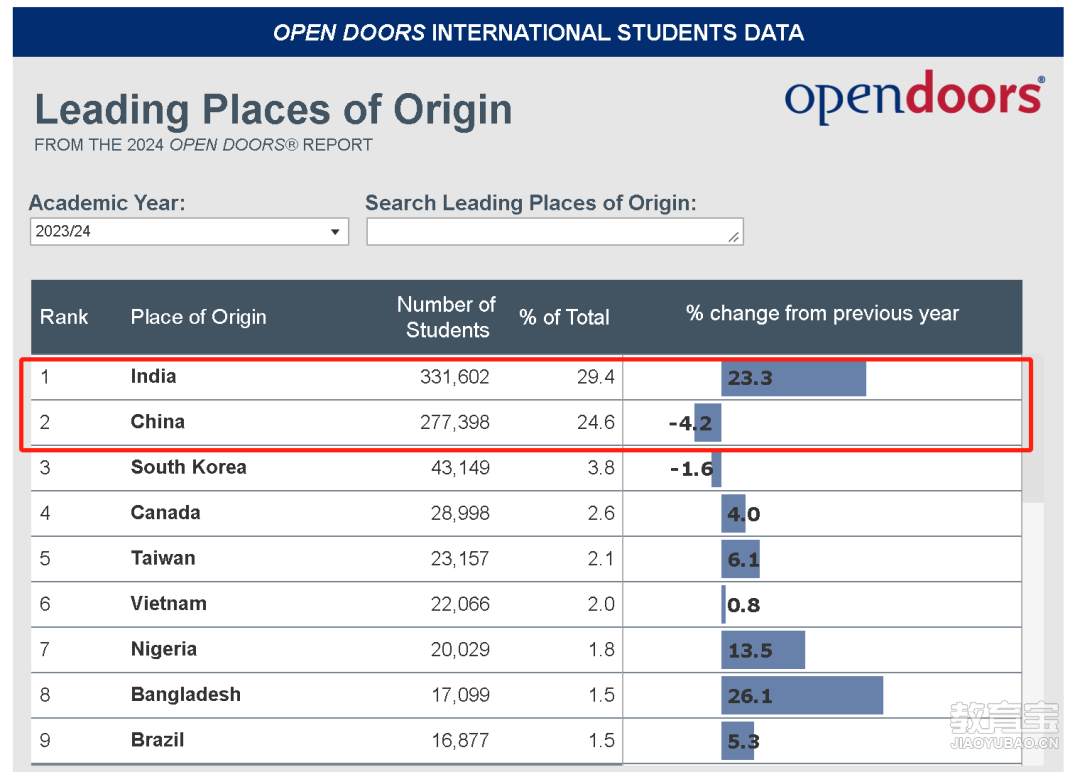The height and width of the screenshot is (772, 1080).
Task: Click the Number of Students column header
Action: 446,317
